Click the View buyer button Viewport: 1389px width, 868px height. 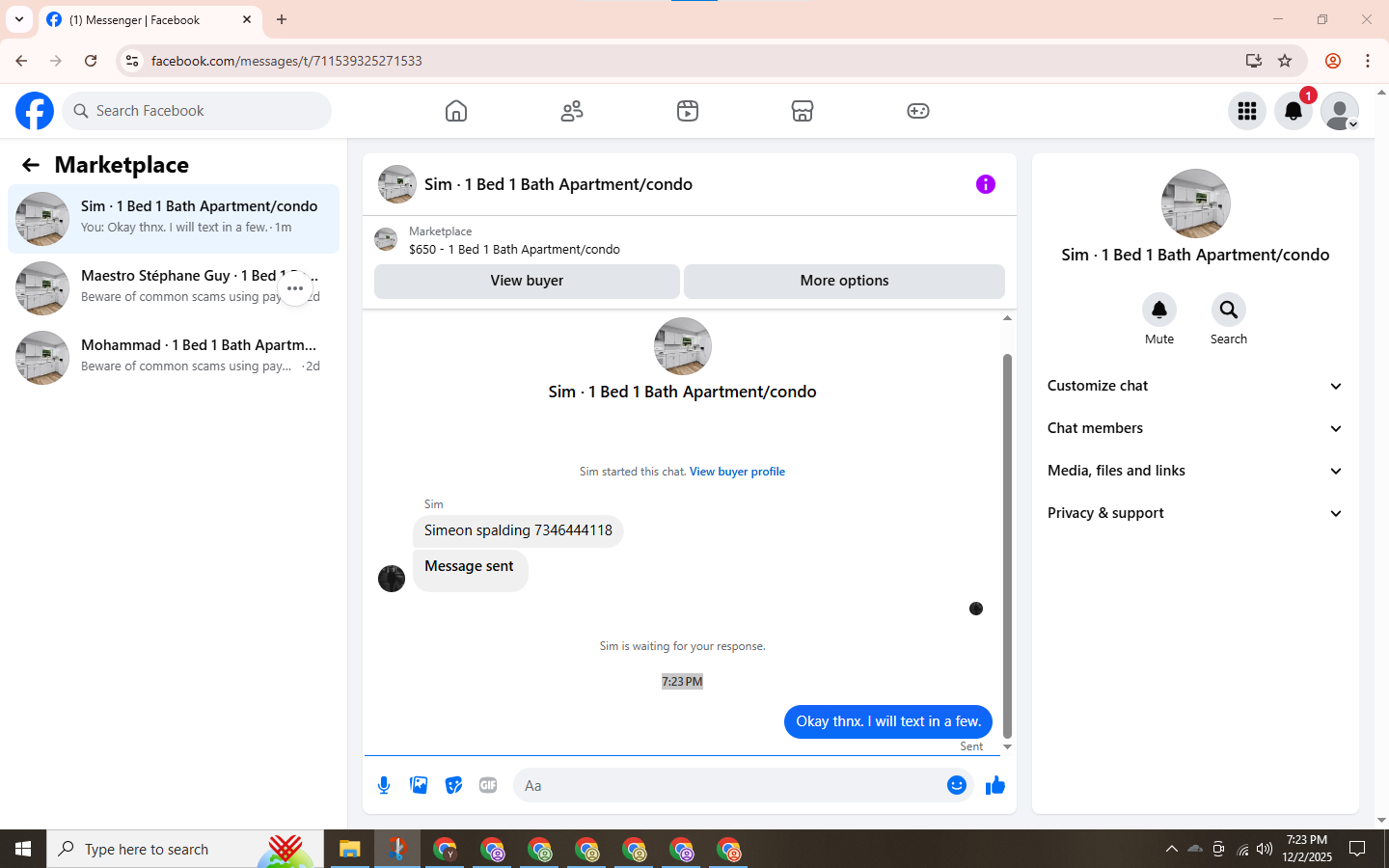click(527, 281)
